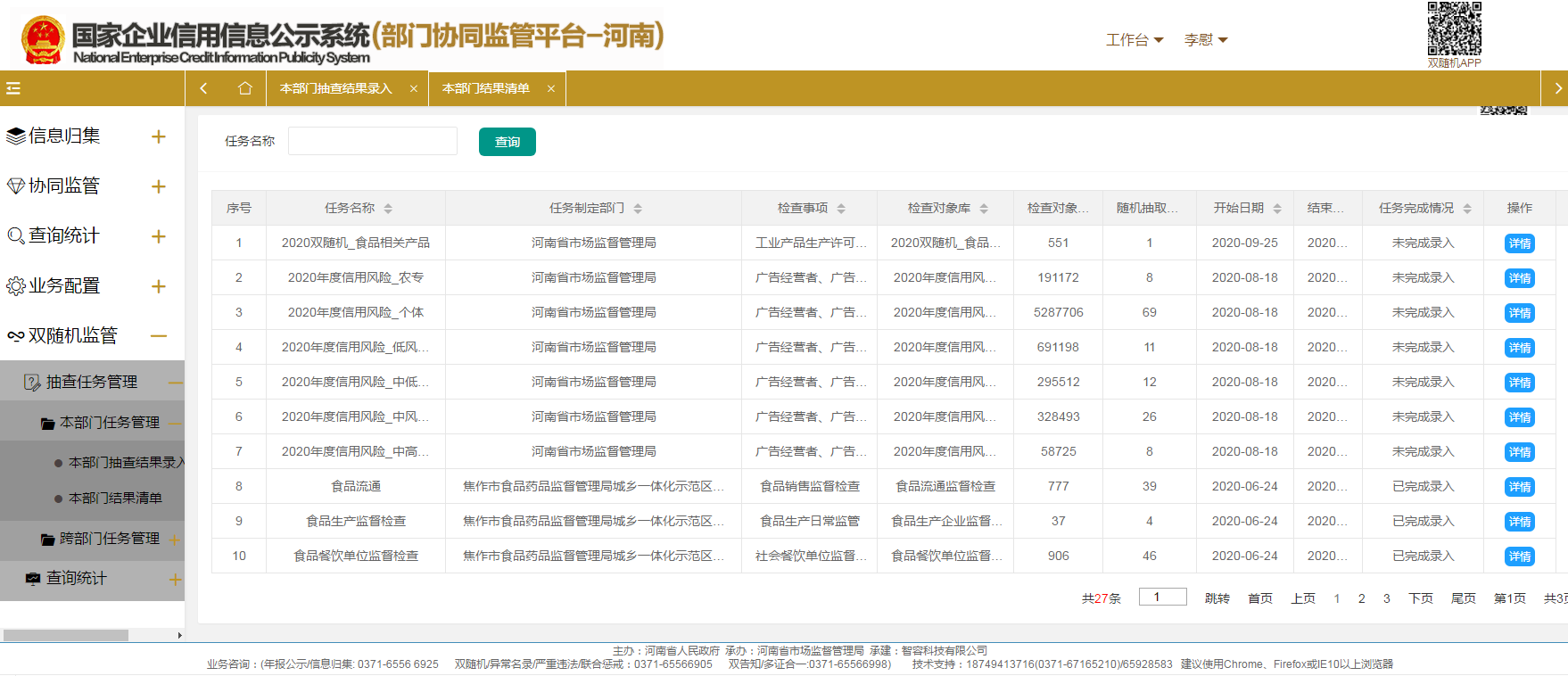
Task: Sort by 开始日期 column arrows
Action: point(1277,209)
